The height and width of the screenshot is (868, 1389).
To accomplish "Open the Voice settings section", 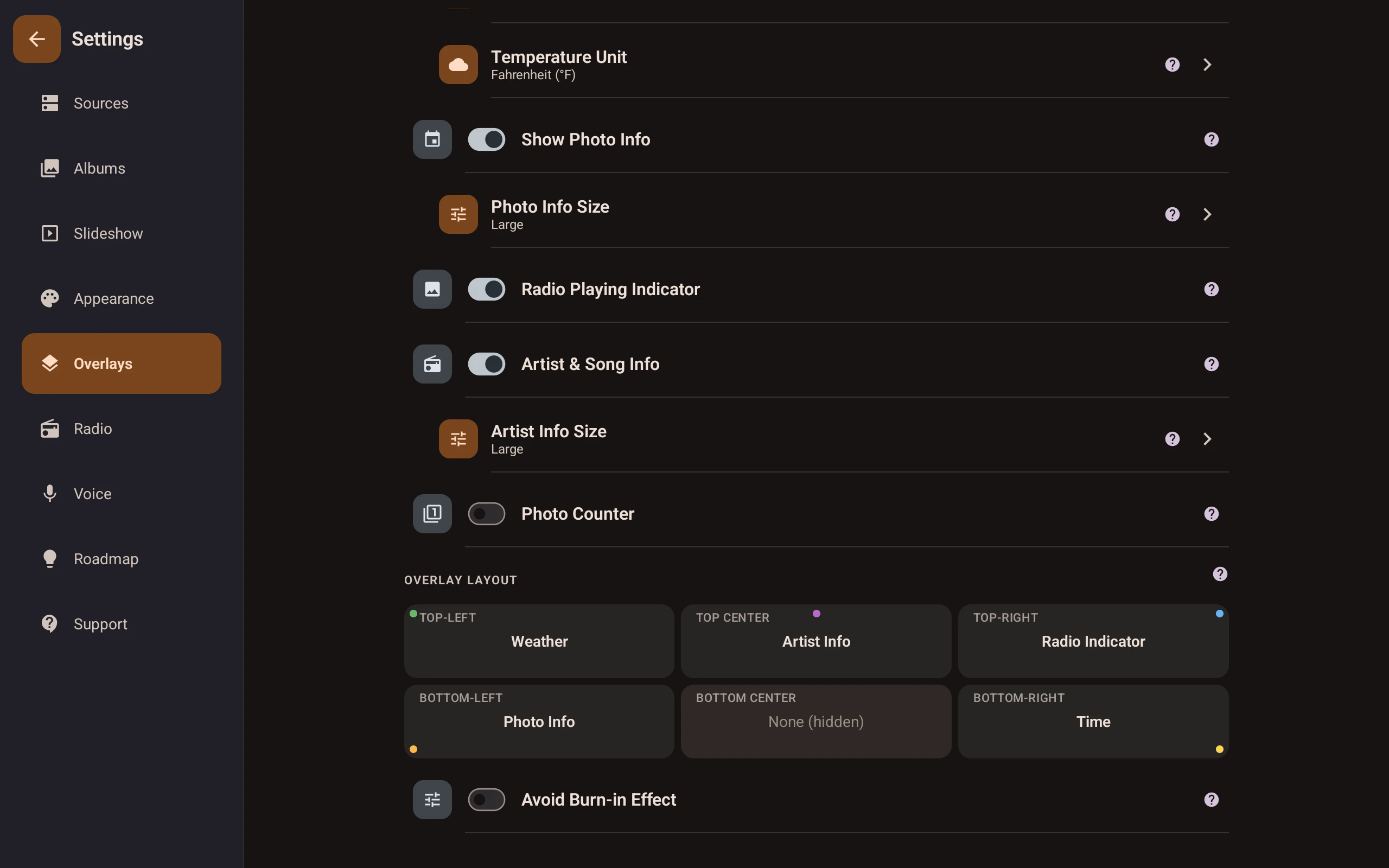I will pos(121,494).
